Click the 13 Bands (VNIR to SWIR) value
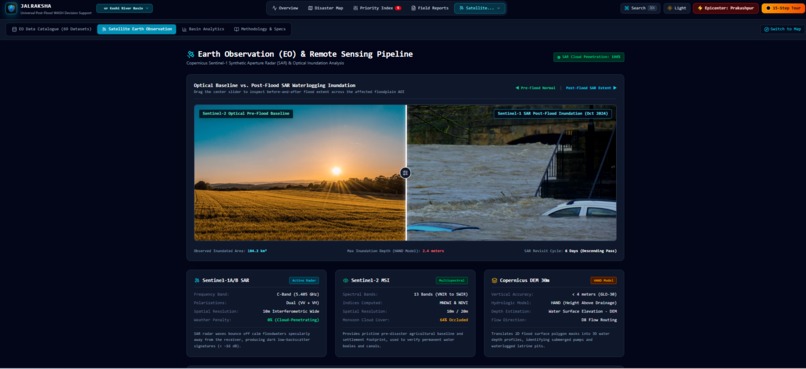Screen dimensions: 806x369 pos(441,294)
